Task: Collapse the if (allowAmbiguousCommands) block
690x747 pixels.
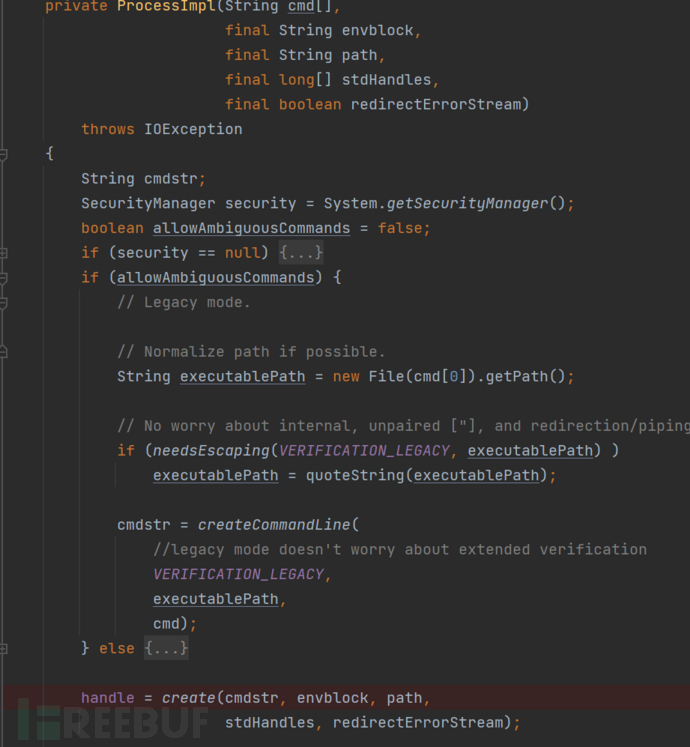Action: (x=4, y=278)
